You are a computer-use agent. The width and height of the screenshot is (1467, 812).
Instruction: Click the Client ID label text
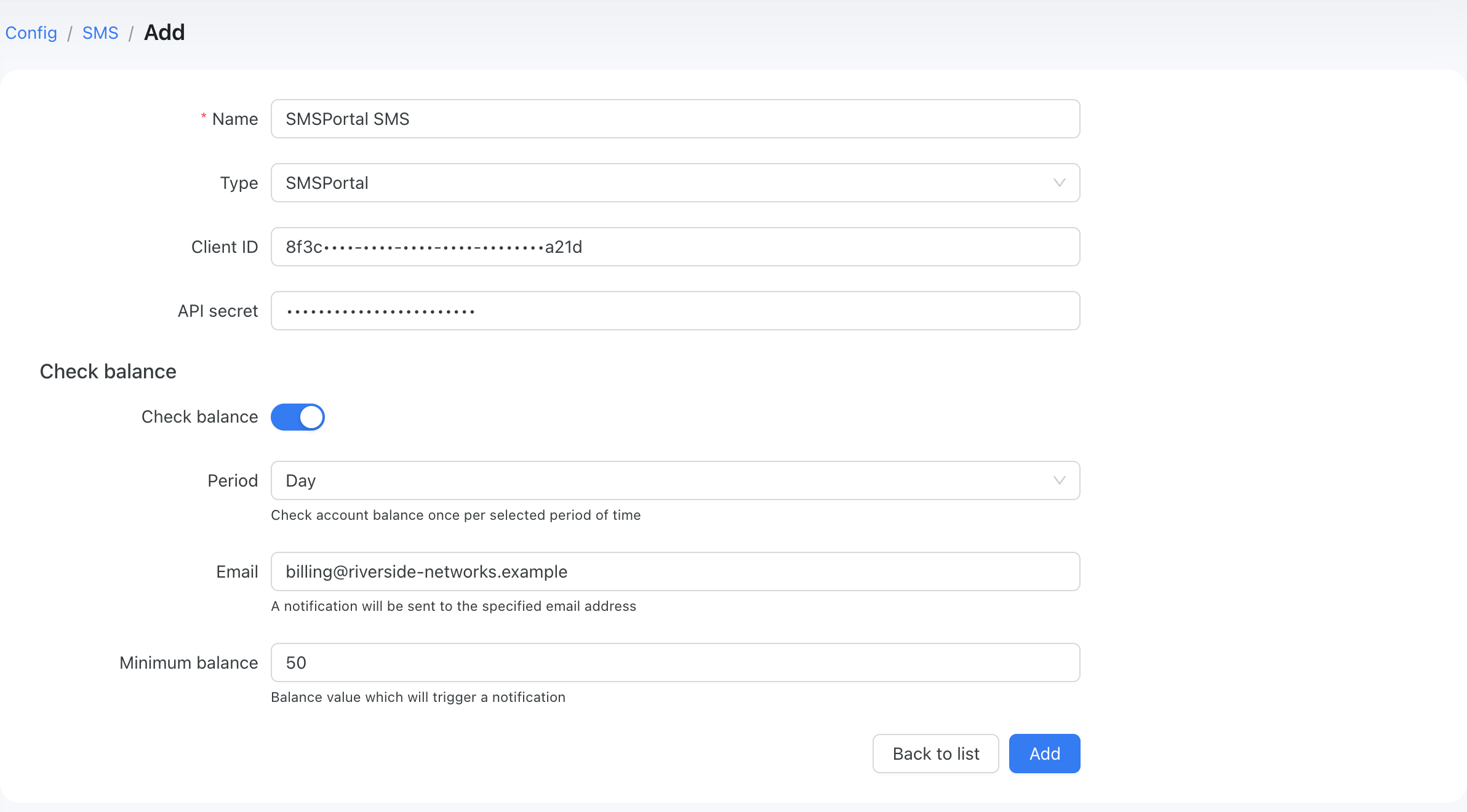[x=225, y=247]
